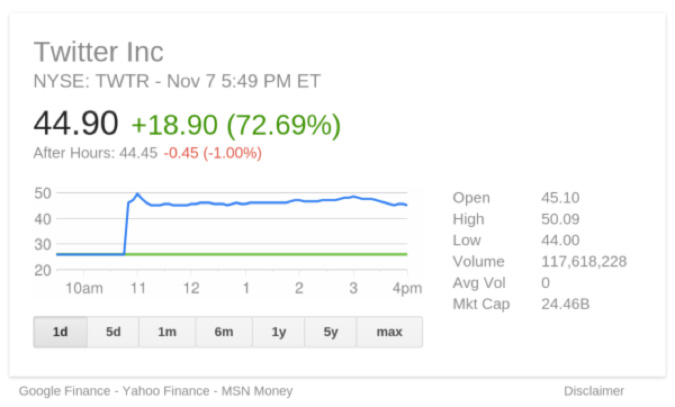Click the blue price line peak
This screenshot has height=407, width=675.
coord(137,194)
